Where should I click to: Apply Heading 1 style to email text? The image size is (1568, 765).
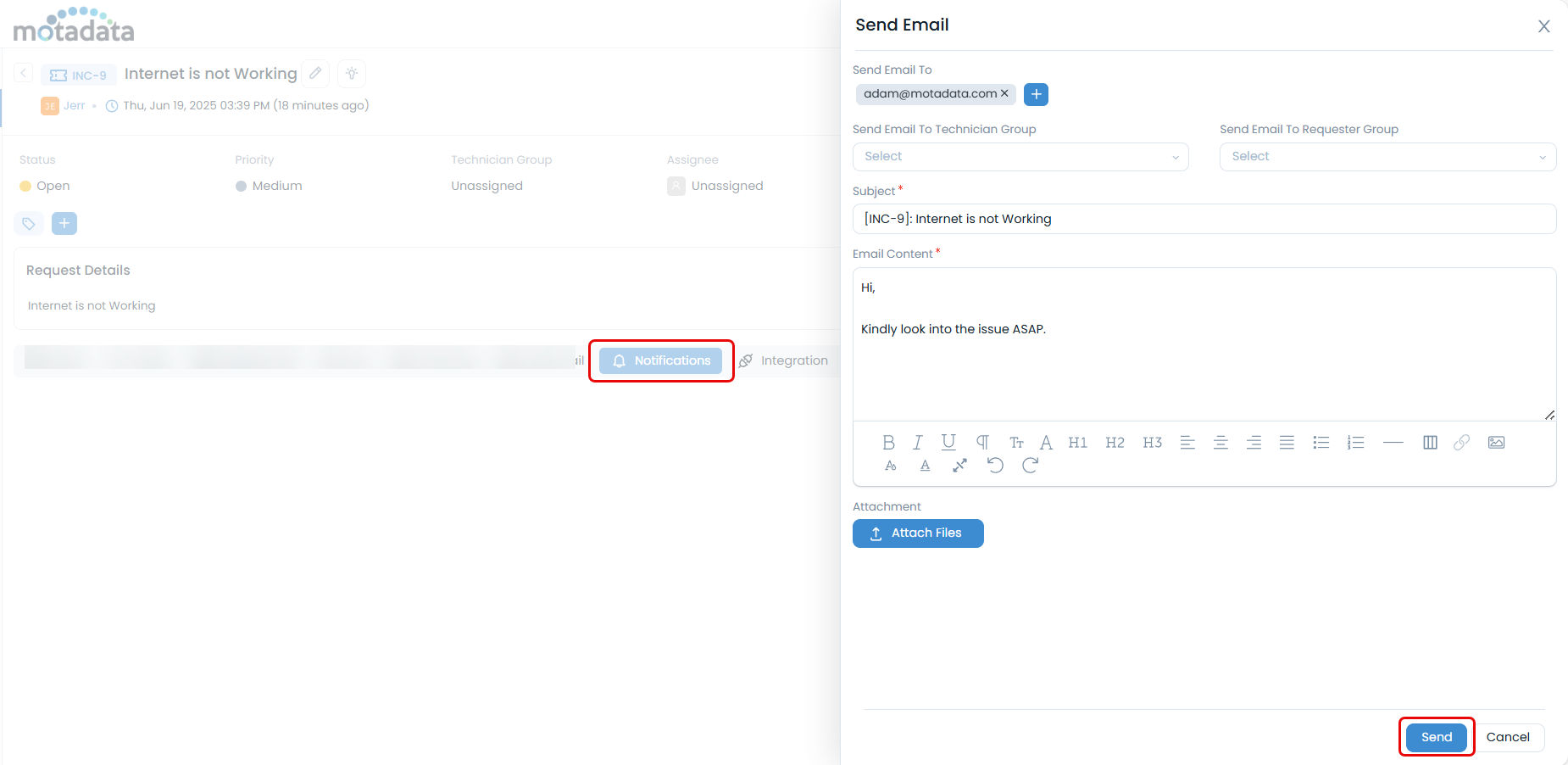pos(1077,442)
